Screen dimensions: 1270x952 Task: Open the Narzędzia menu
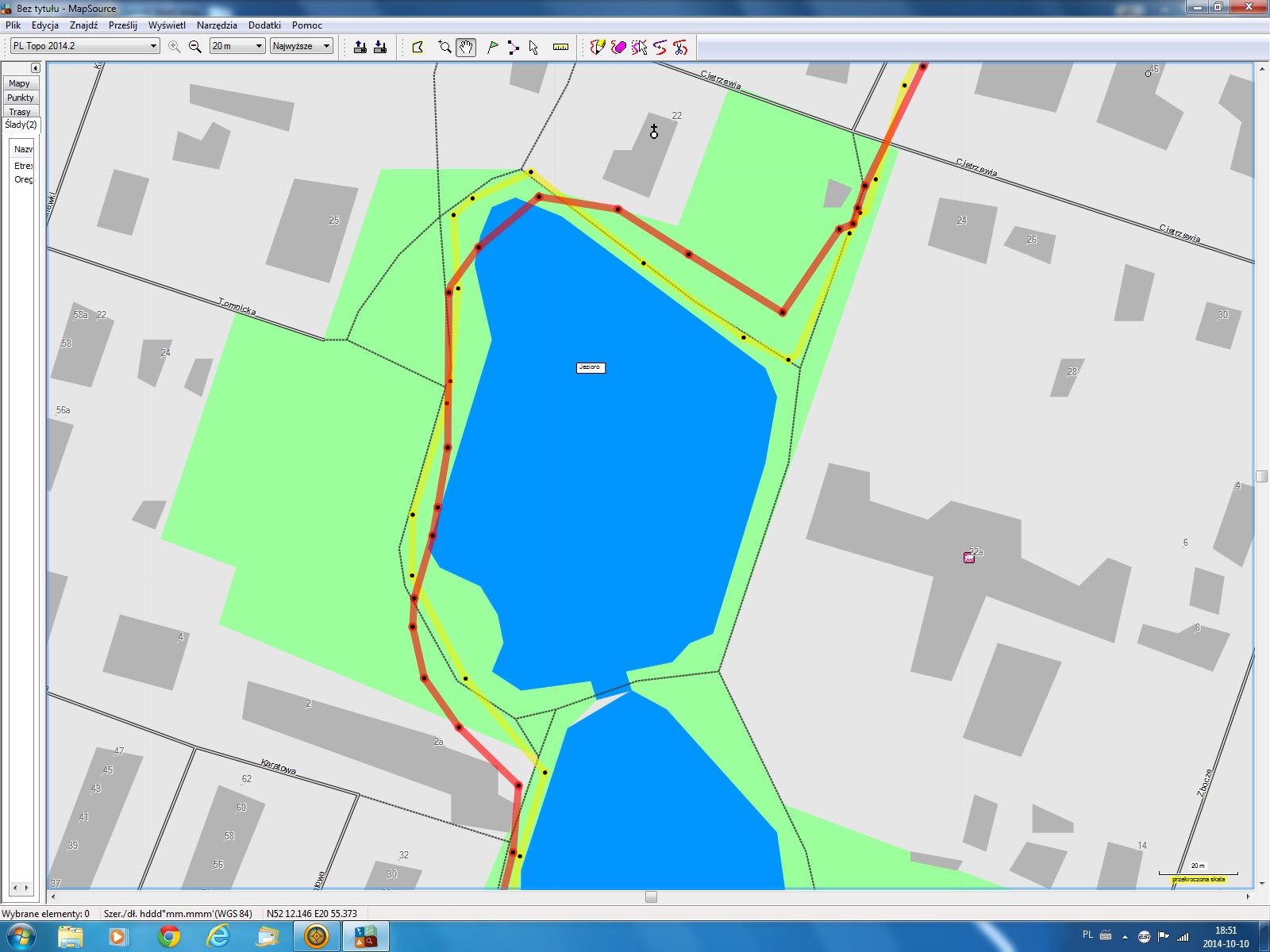[x=217, y=25]
